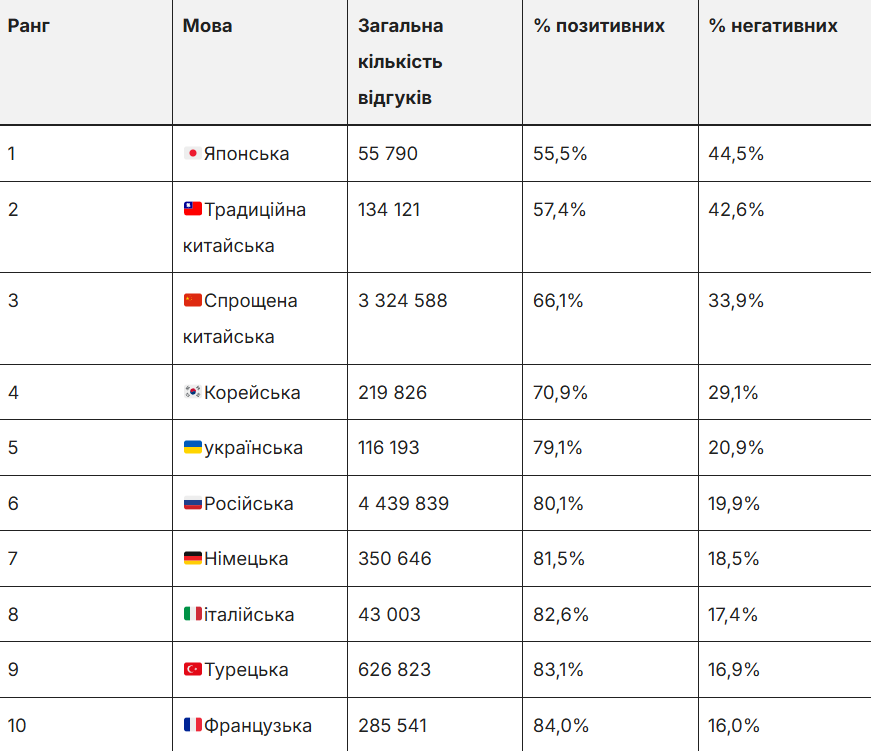Click the Germany flag icon
Viewport: 871px width, 751px height.
coord(192,559)
